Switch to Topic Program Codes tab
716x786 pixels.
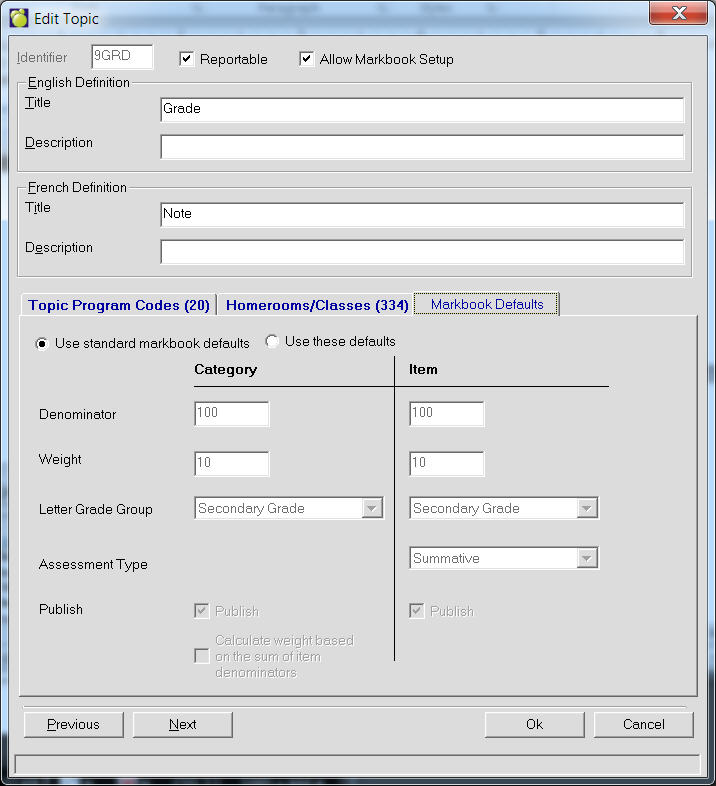[118, 305]
